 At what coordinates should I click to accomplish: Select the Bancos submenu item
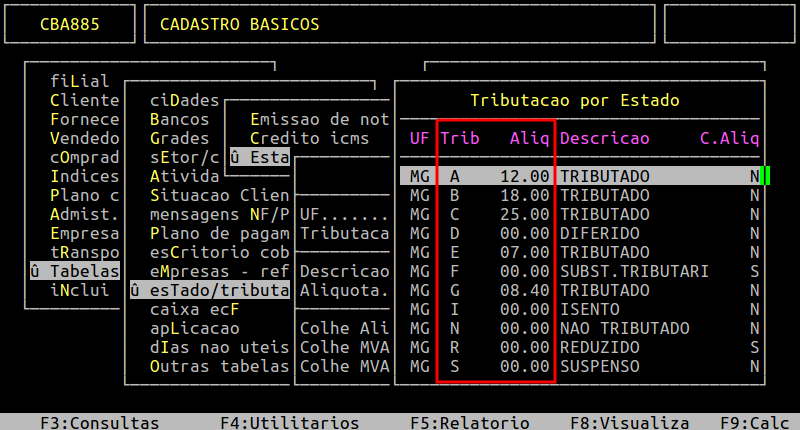[x=179, y=119]
